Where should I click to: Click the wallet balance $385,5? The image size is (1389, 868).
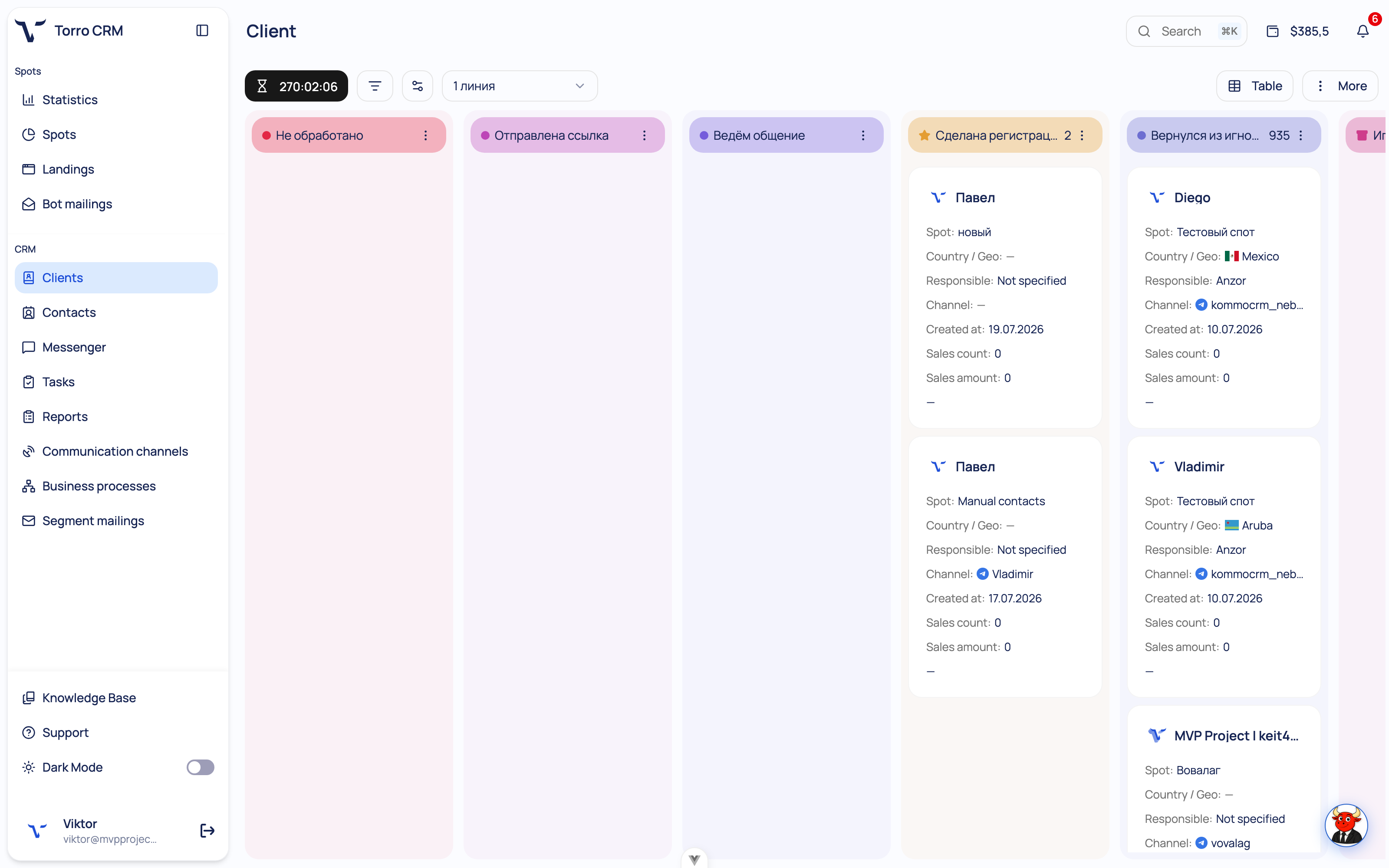1297,31
